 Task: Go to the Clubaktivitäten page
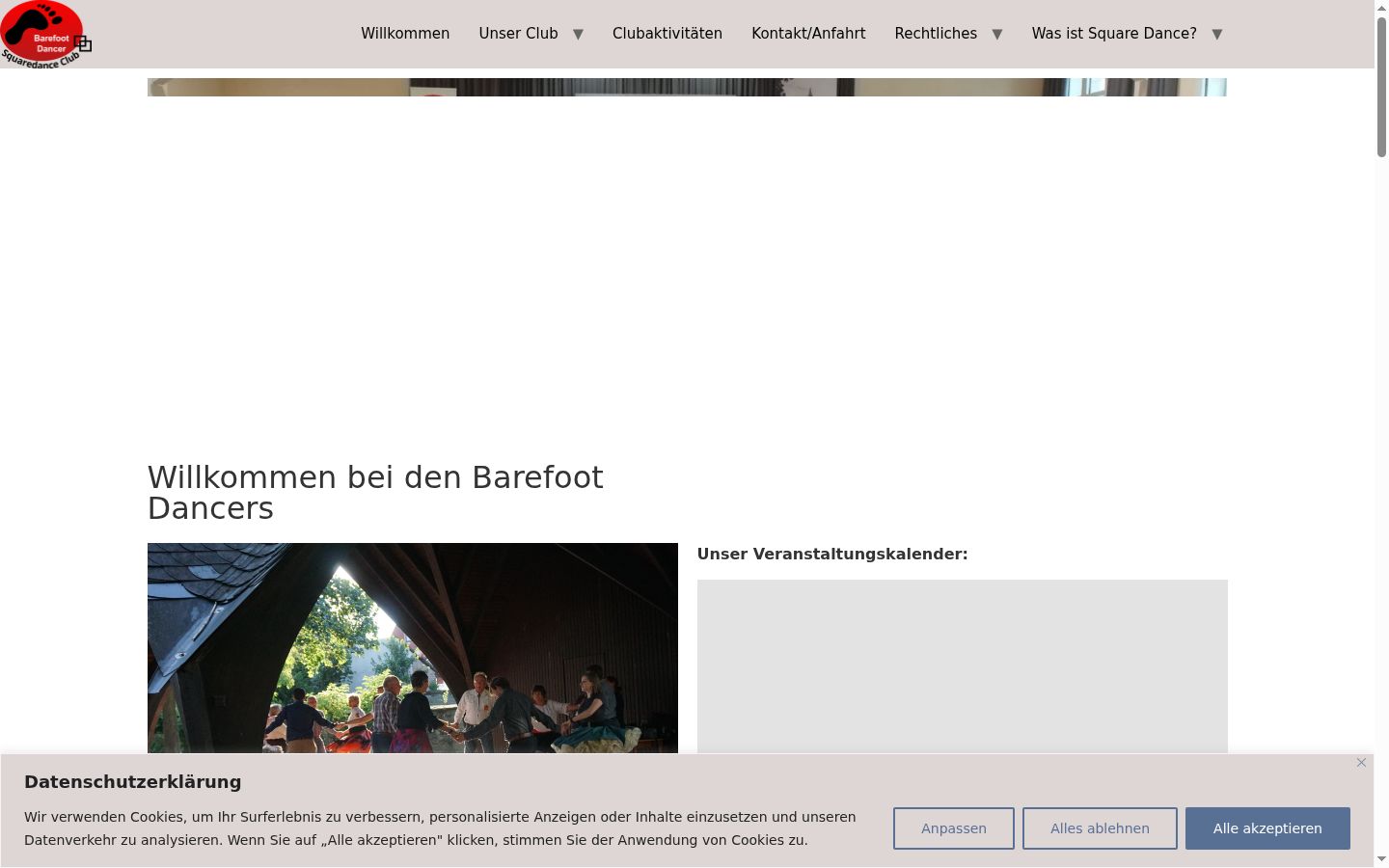[667, 34]
